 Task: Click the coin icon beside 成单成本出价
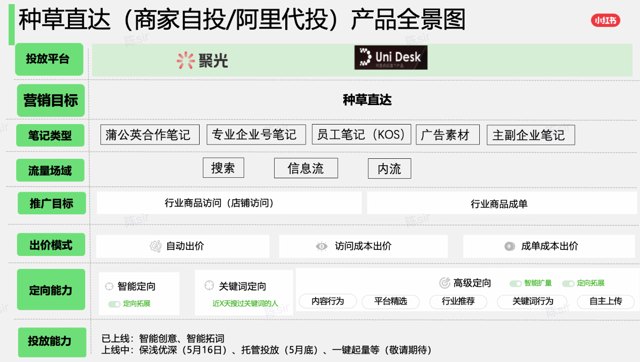point(509,246)
